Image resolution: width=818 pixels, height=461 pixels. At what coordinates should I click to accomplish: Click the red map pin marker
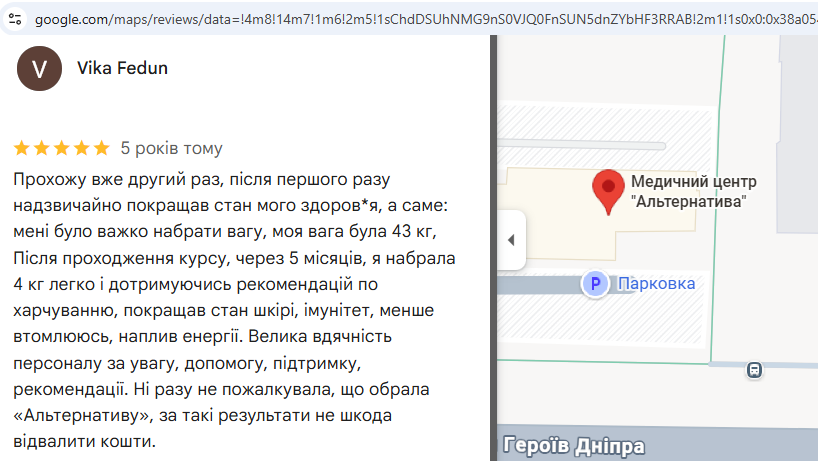[x=608, y=192]
